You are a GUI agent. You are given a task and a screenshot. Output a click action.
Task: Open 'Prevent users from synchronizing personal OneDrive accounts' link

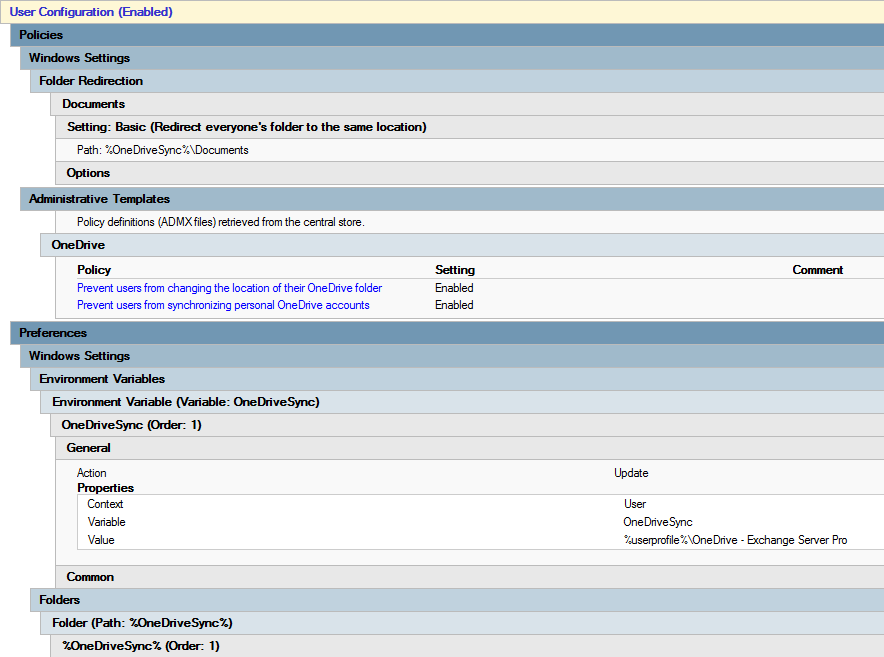(x=223, y=305)
